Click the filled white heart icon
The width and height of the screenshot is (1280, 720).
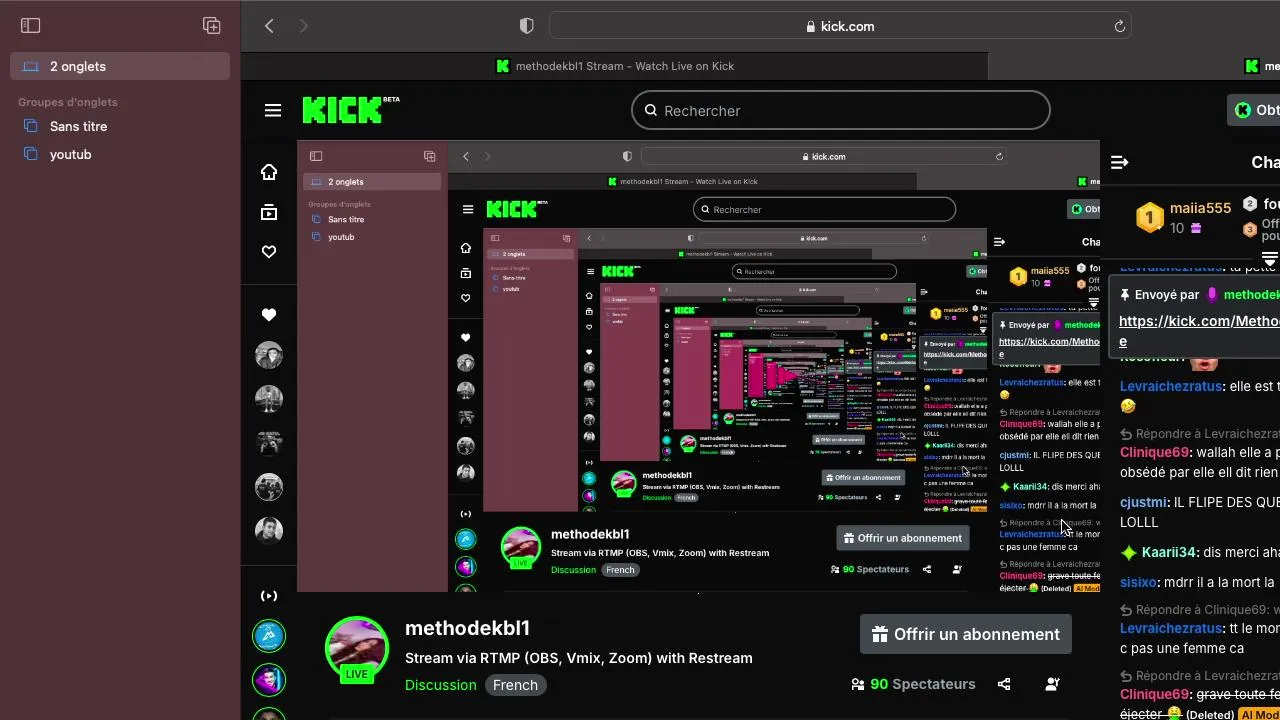[x=269, y=314]
